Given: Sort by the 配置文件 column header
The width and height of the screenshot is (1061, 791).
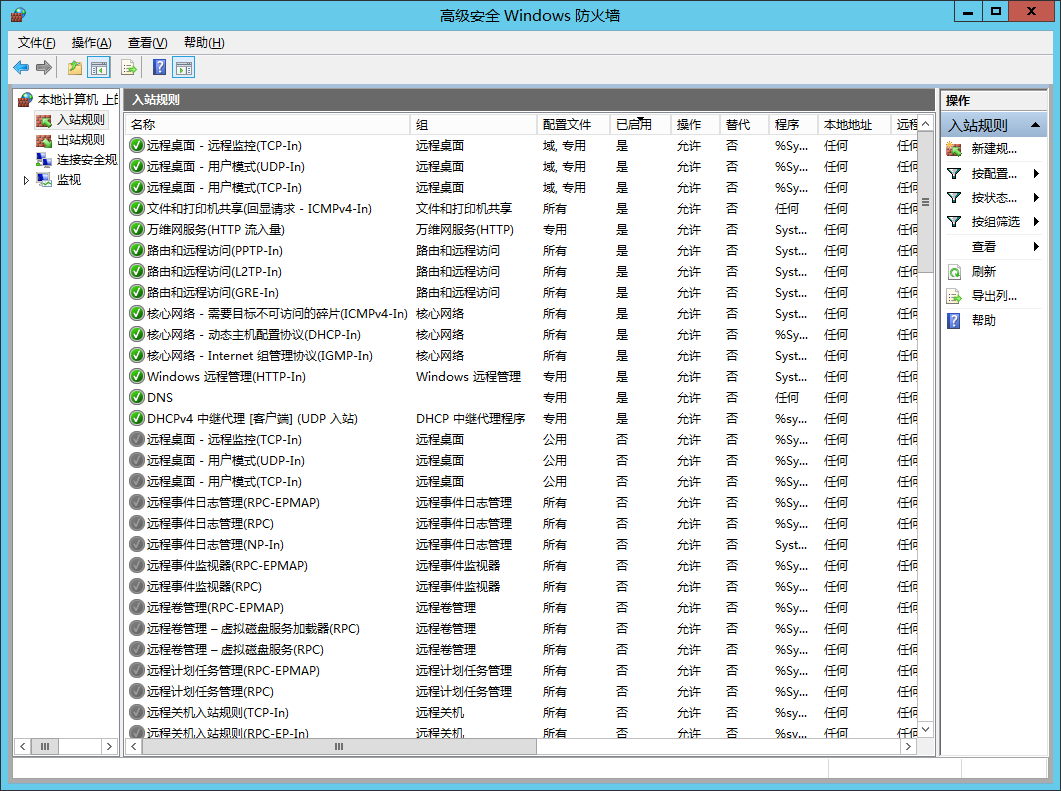Looking at the screenshot, I should pyautogui.click(x=573, y=125).
